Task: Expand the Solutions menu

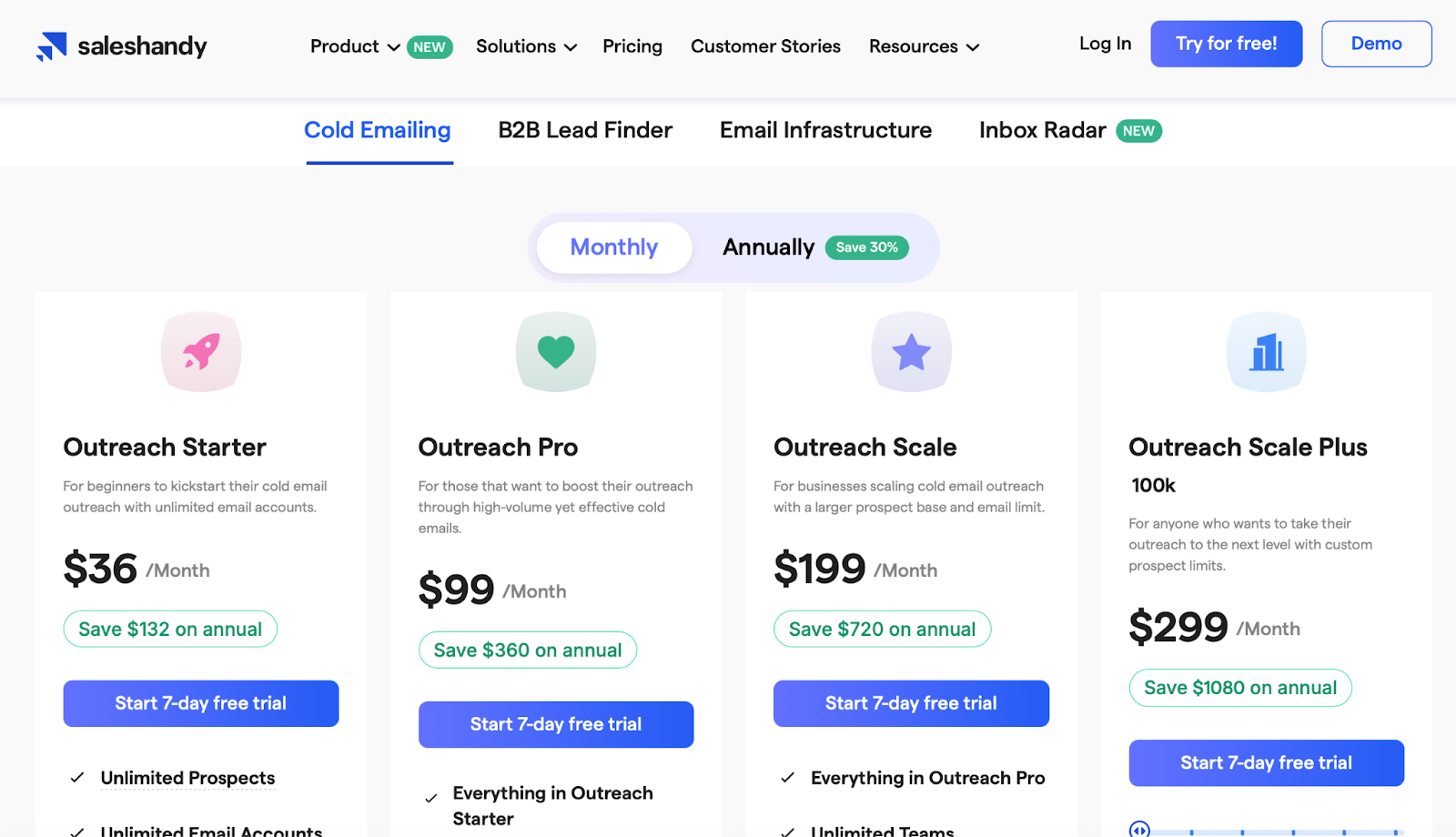Action: coord(525,46)
